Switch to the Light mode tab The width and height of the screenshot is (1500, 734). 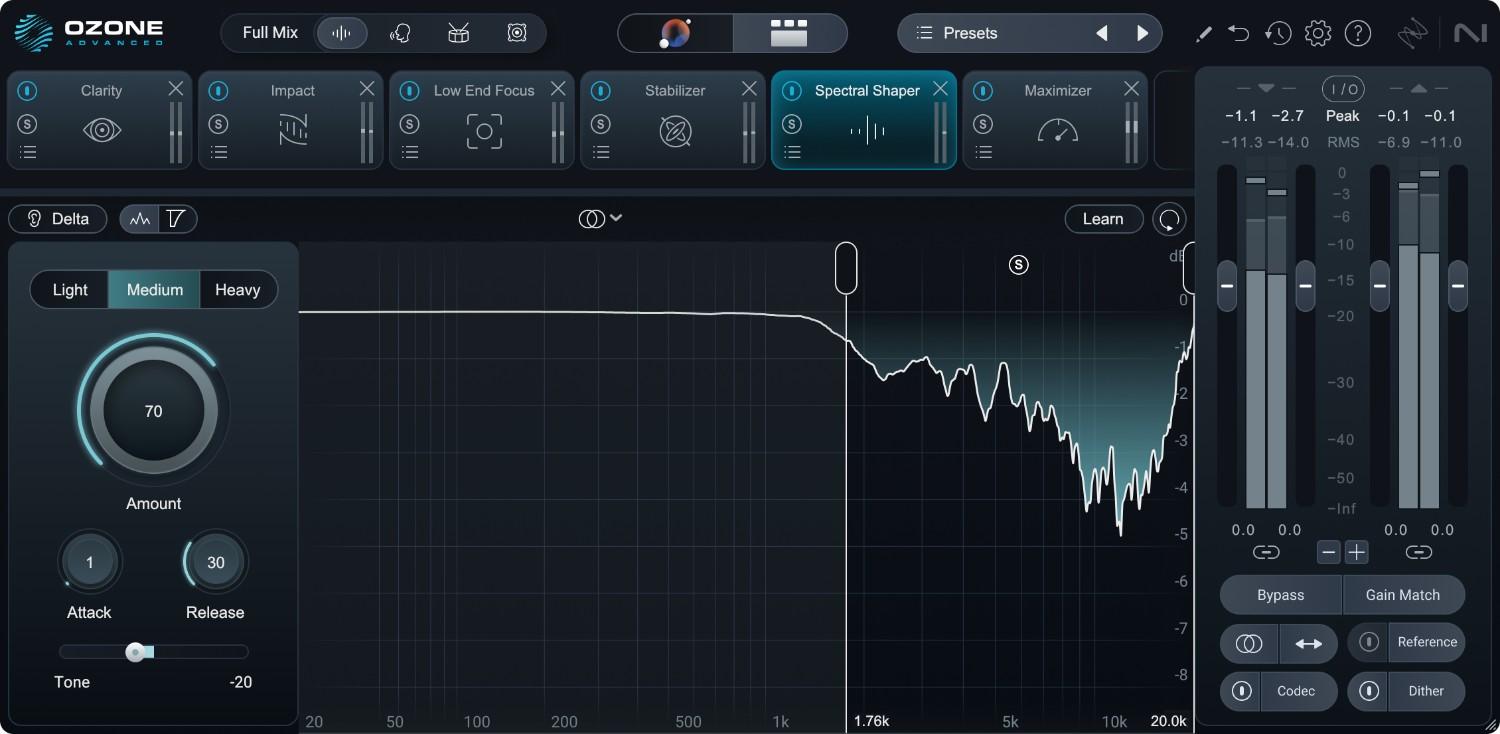click(70, 290)
